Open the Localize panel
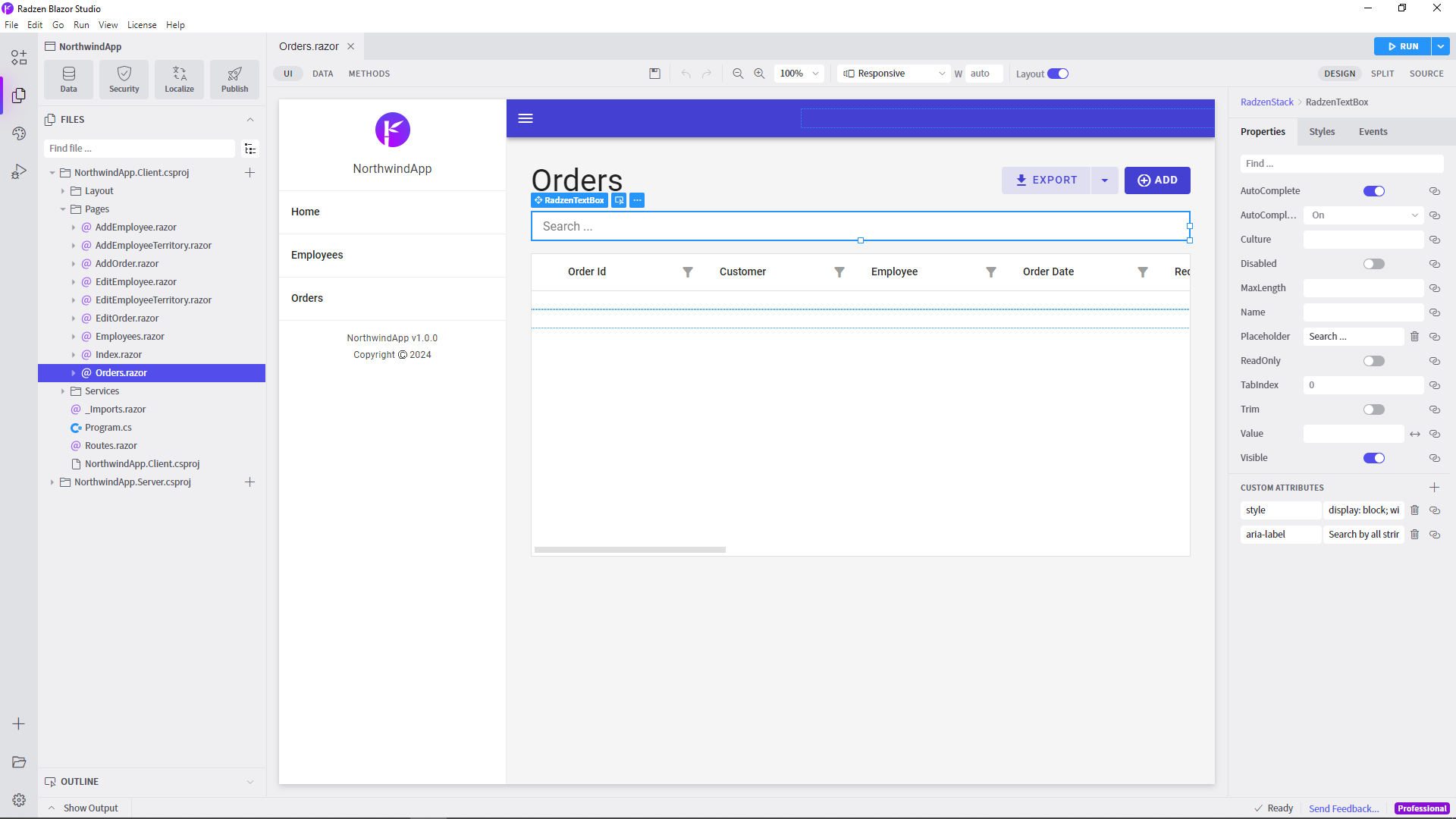The image size is (1456, 819). [x=179, y=79]
